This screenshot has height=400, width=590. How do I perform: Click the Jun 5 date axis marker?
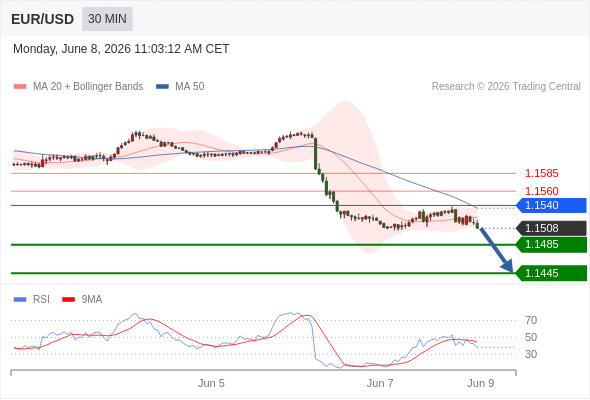coord(211,383)
